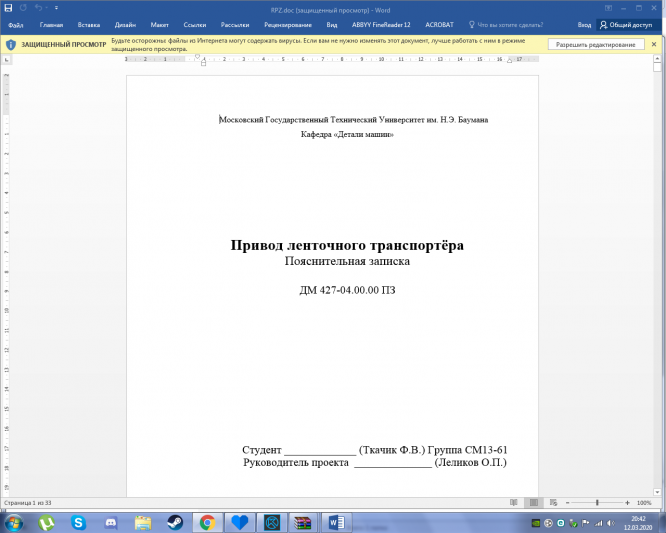Screen dimensions: 666x533
Task: Open Steam from the taskbar
Action: (x=175, y=523)
